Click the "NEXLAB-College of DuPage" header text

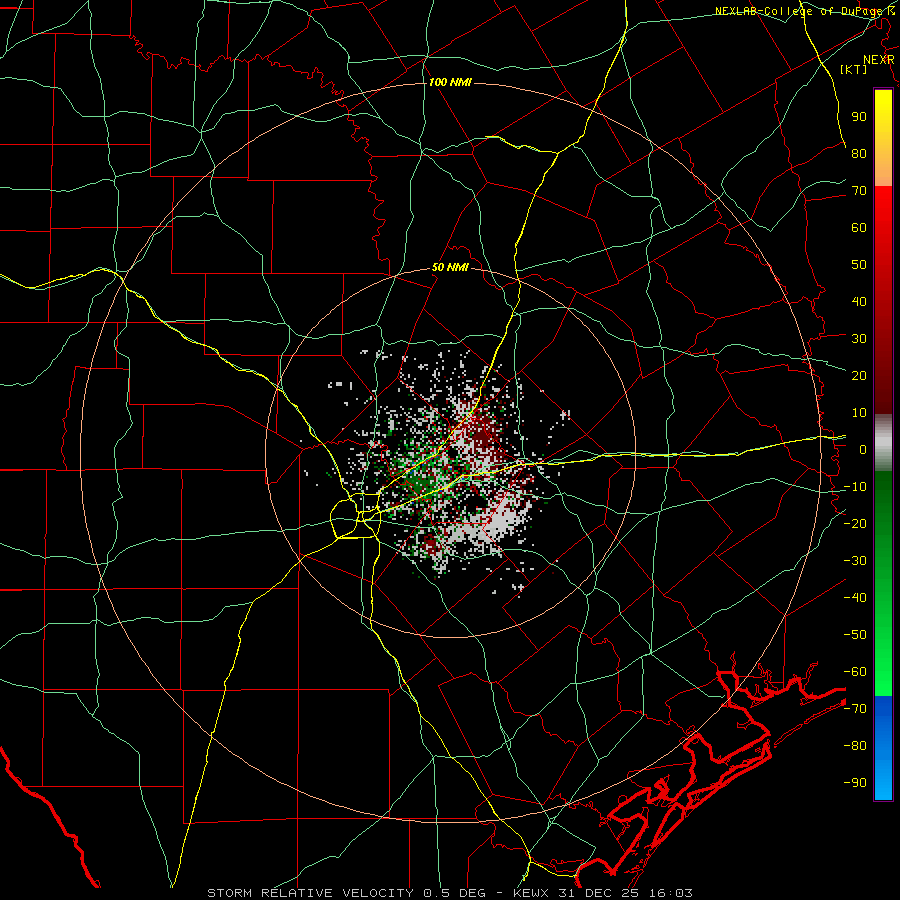pyautogui.click(x=799, y=11)
